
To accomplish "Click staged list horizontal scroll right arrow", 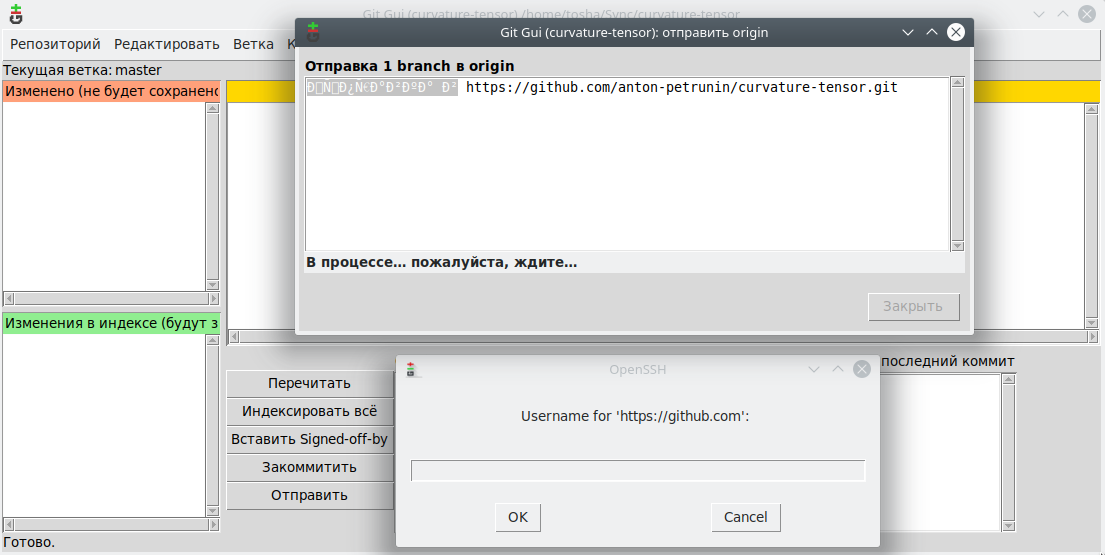I will (x=214, y=525).
